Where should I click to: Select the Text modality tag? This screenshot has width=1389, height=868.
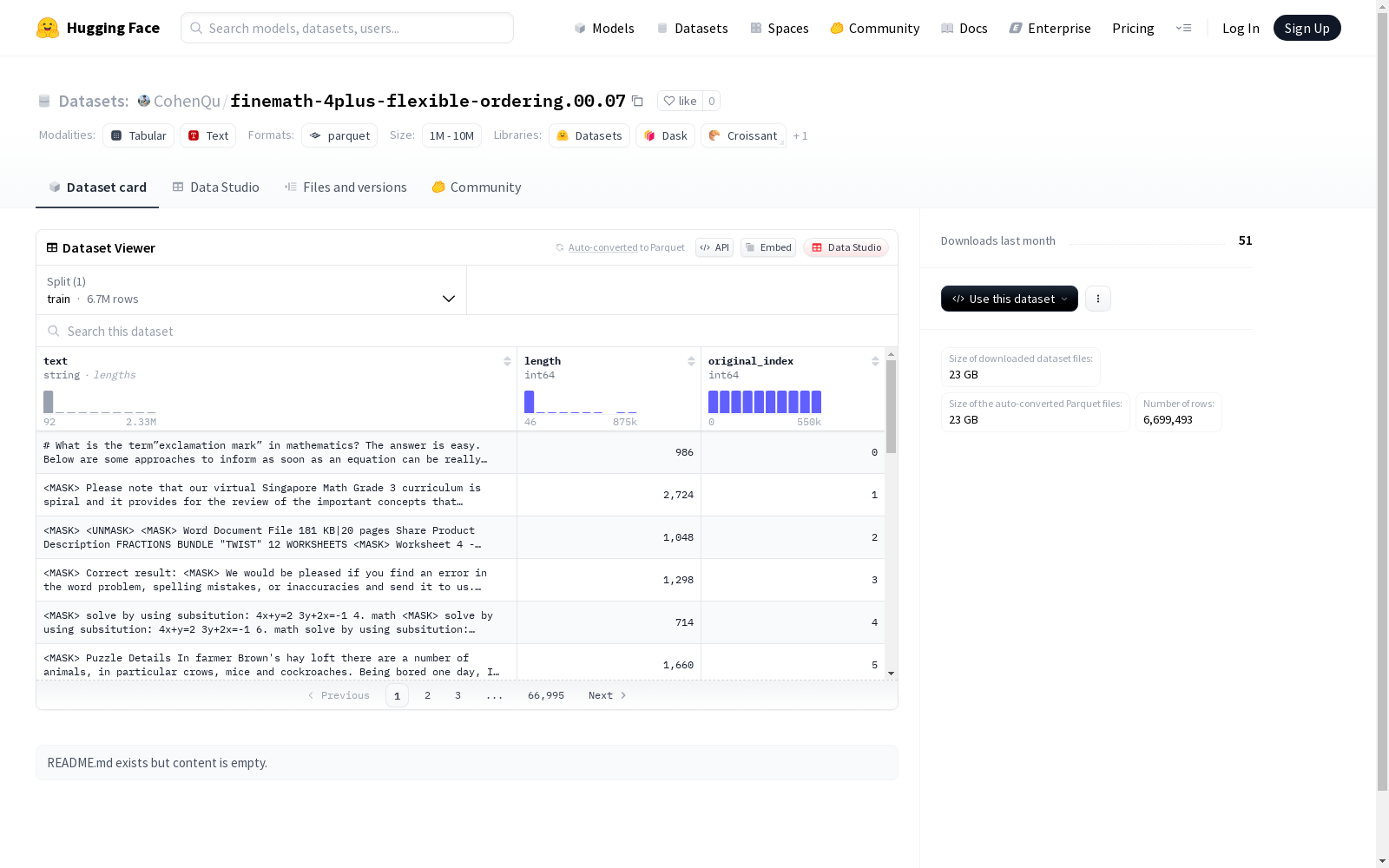pyautogui.click(x=208, y=135)
